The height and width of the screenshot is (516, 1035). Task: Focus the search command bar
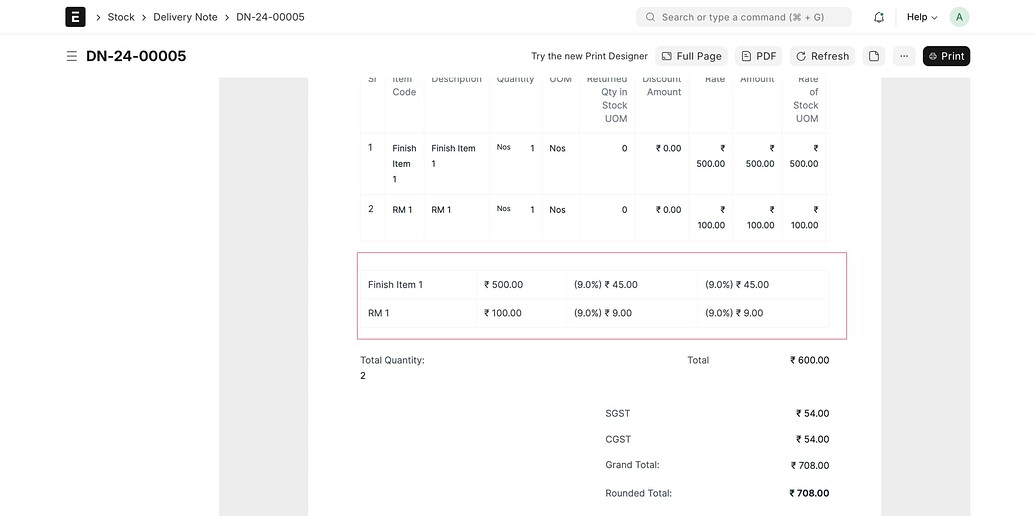(x=743, y=17)
